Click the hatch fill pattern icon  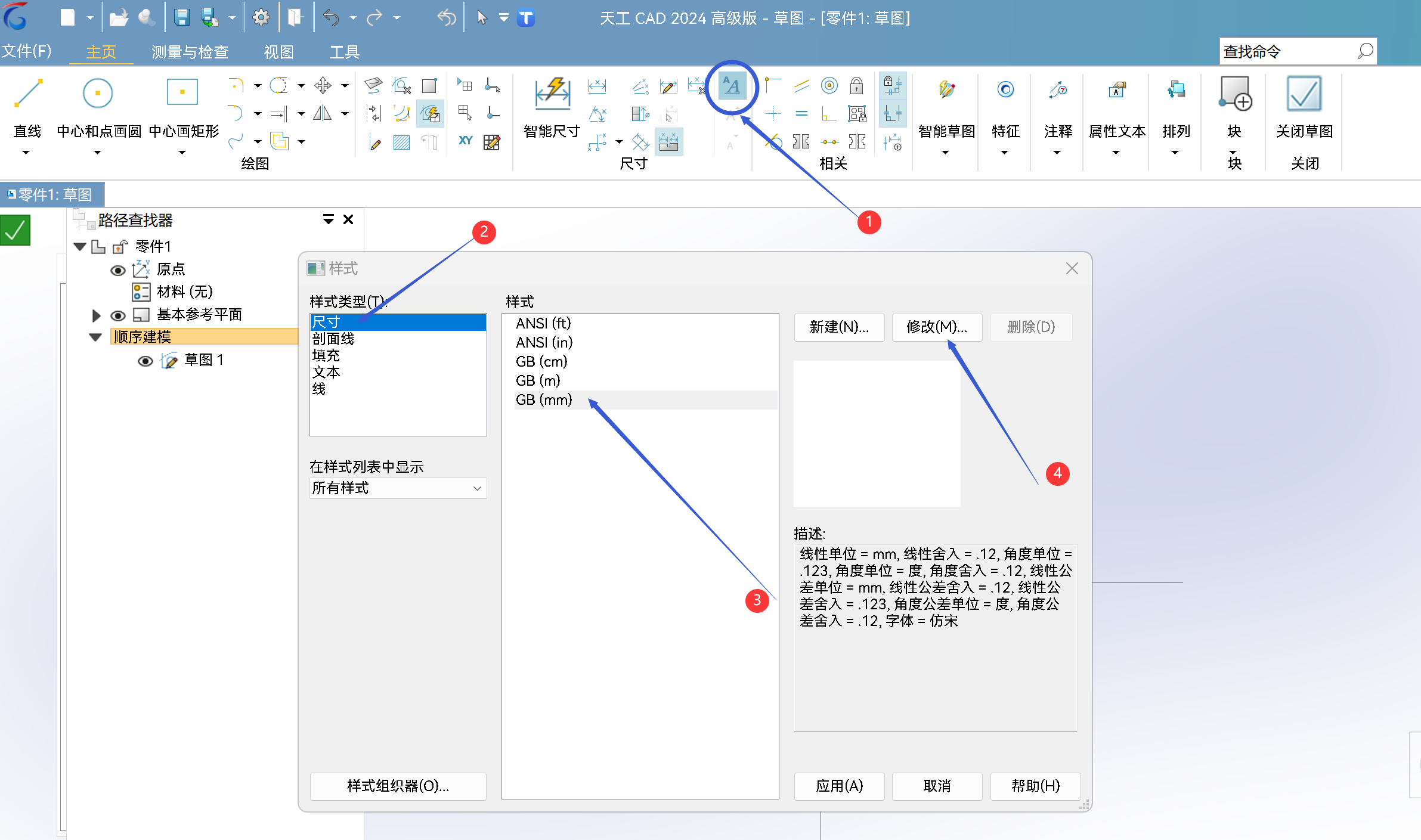[x=402, y=142]
